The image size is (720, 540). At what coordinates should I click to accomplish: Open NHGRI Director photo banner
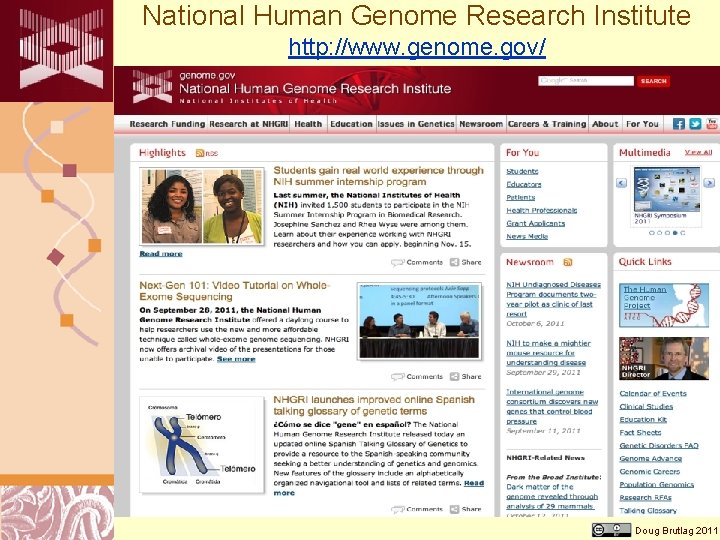click(x=664, y=358)
